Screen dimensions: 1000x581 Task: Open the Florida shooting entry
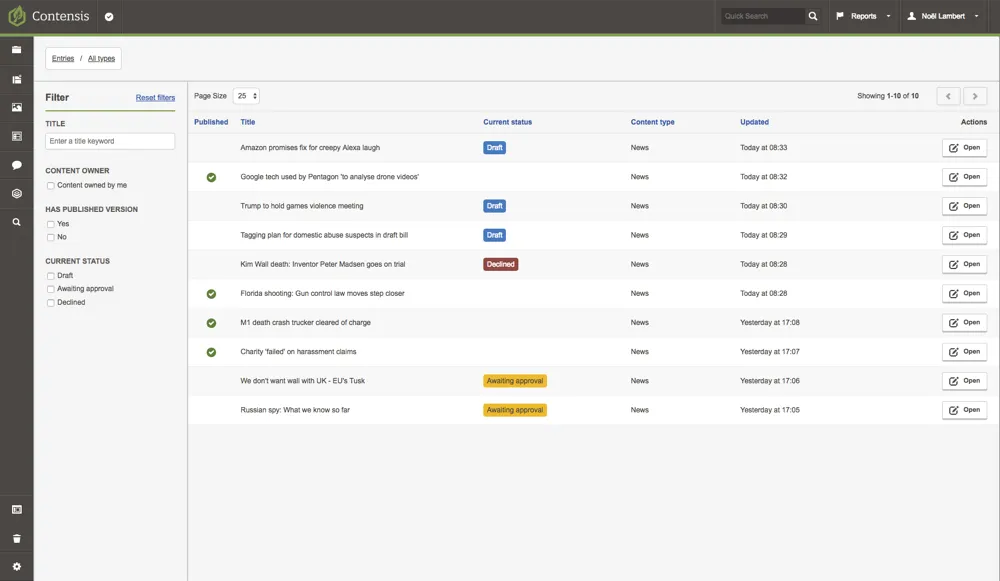coord(964,293)
